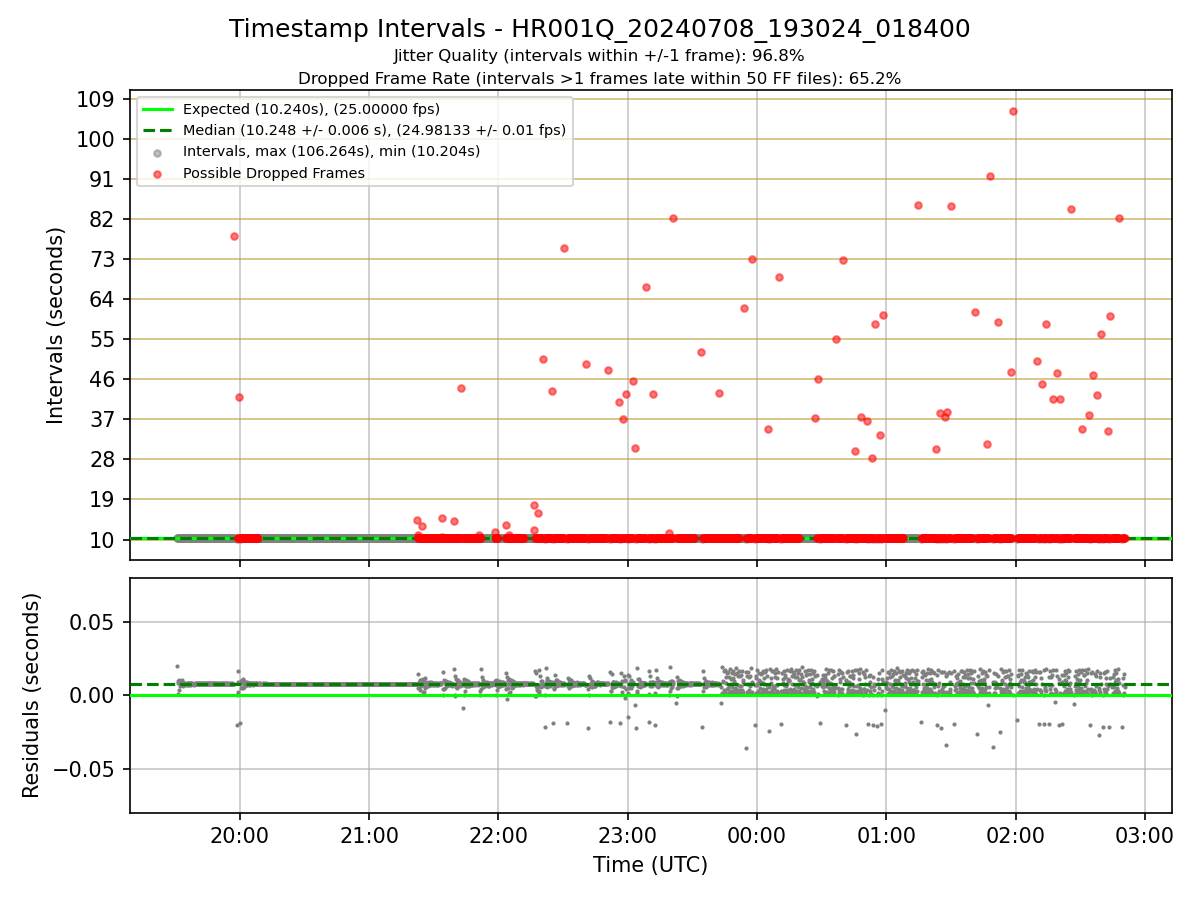Image resolution: width=1200 pixels, height=900 pixels.
Task: Click the highest red dropped-frame point near 106 seconds
Action: pos(1013,111)
